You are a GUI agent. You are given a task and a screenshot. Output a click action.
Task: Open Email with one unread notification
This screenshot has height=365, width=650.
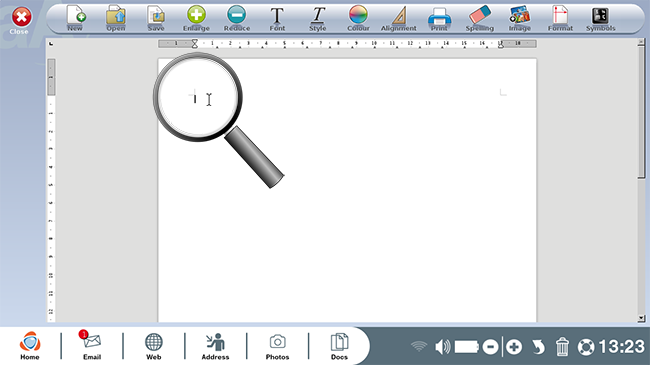pyautogui.click(x=92, y=346)
